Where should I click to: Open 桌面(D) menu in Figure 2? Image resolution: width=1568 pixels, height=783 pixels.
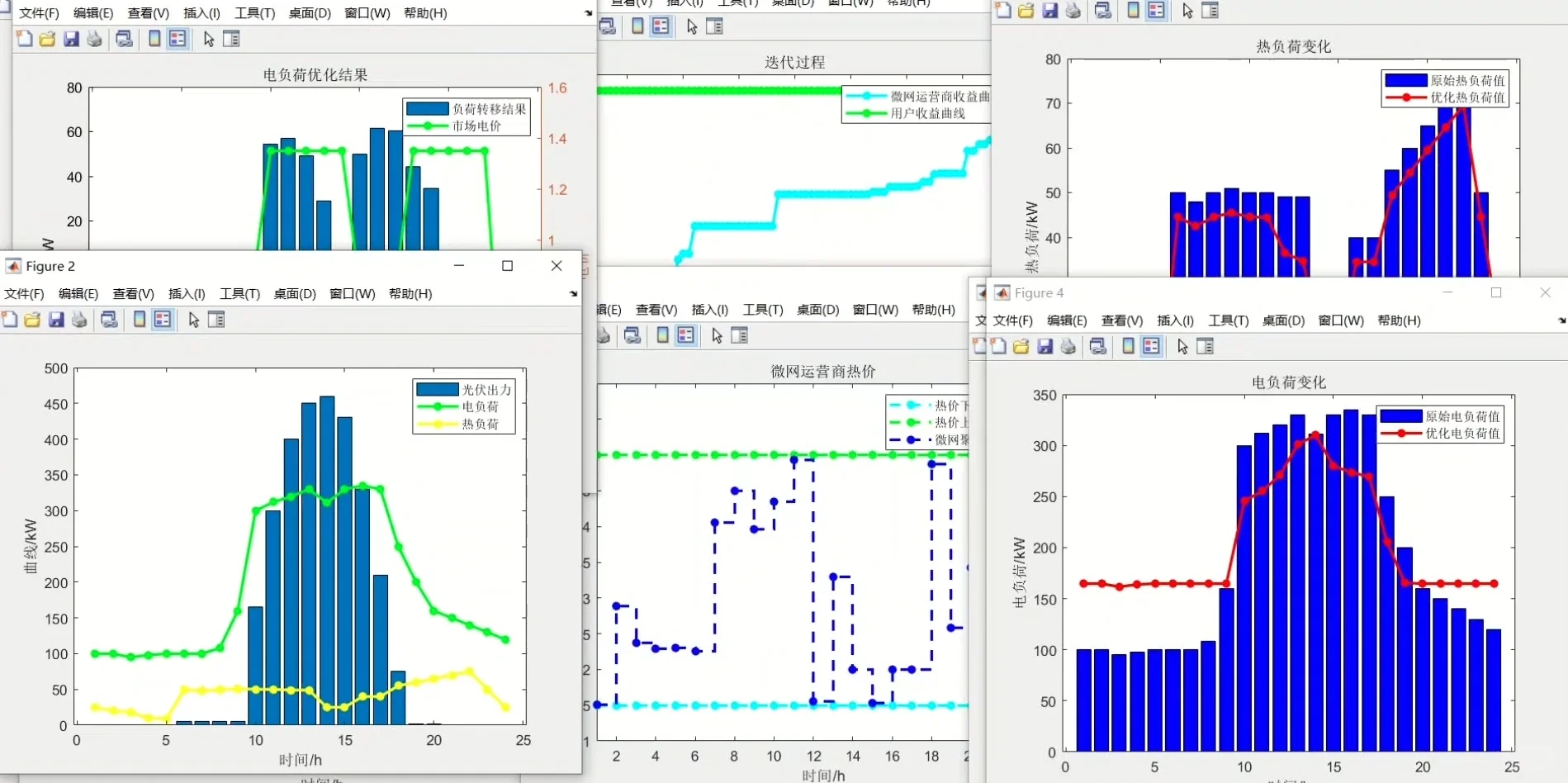(295, 294)
